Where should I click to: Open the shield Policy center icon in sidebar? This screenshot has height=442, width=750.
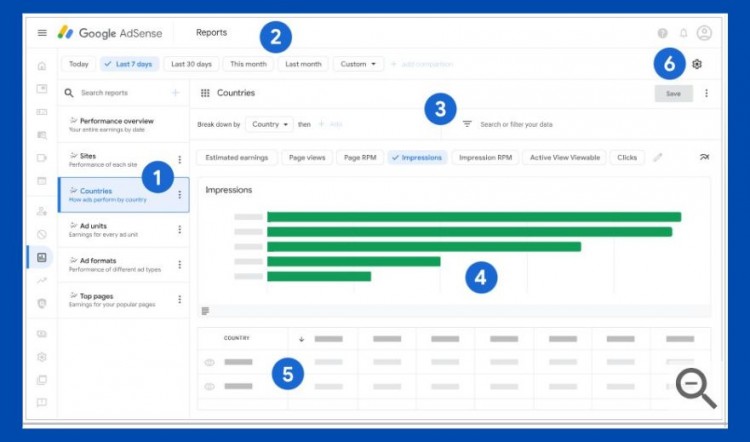(x=42, y=303)
